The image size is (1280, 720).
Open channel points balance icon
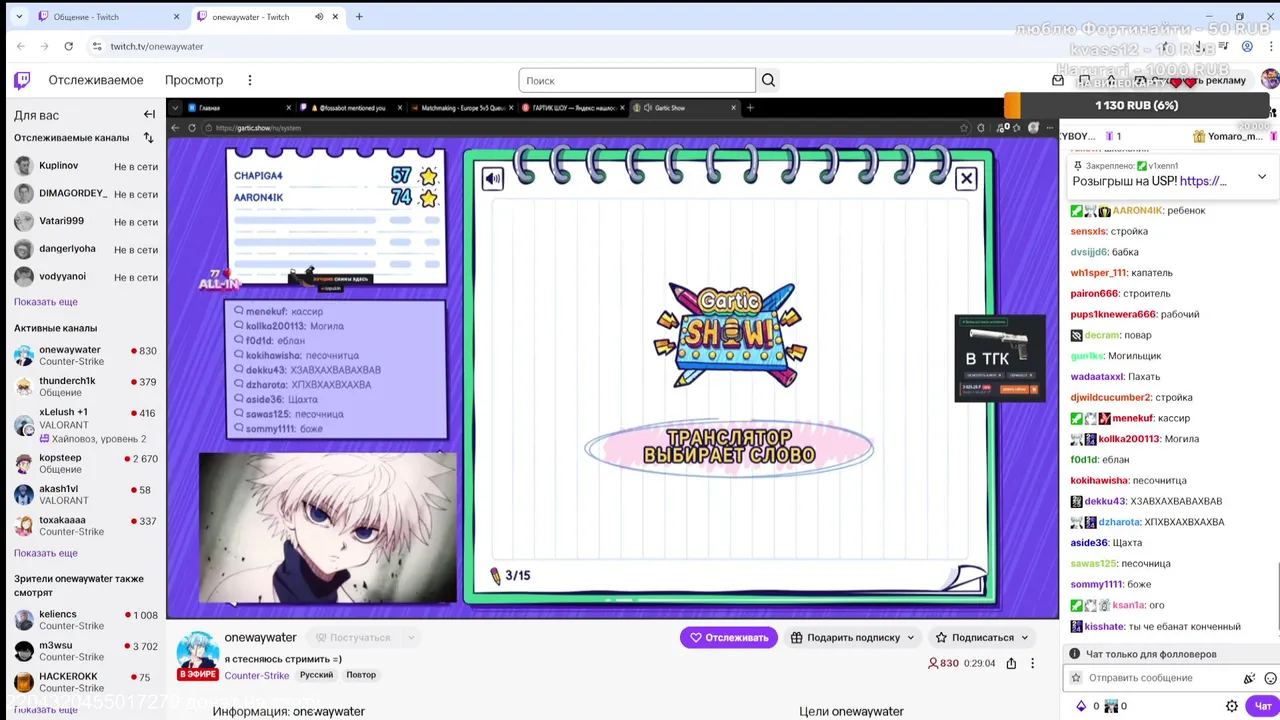tap(1111, 706)
